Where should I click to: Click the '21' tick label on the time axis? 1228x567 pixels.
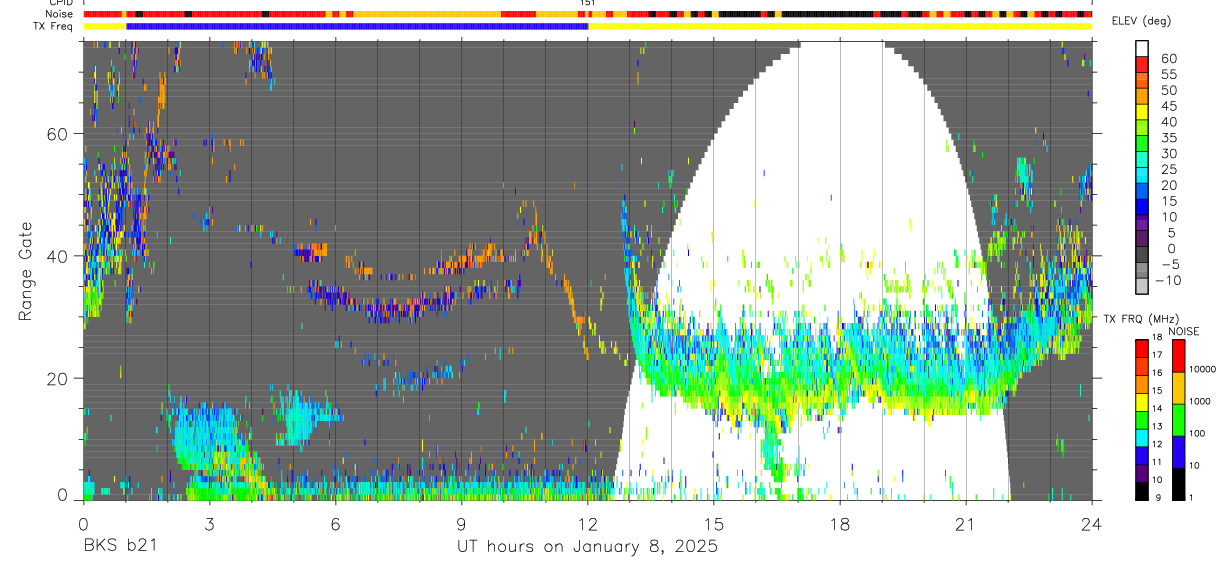(x=966, y=523)
